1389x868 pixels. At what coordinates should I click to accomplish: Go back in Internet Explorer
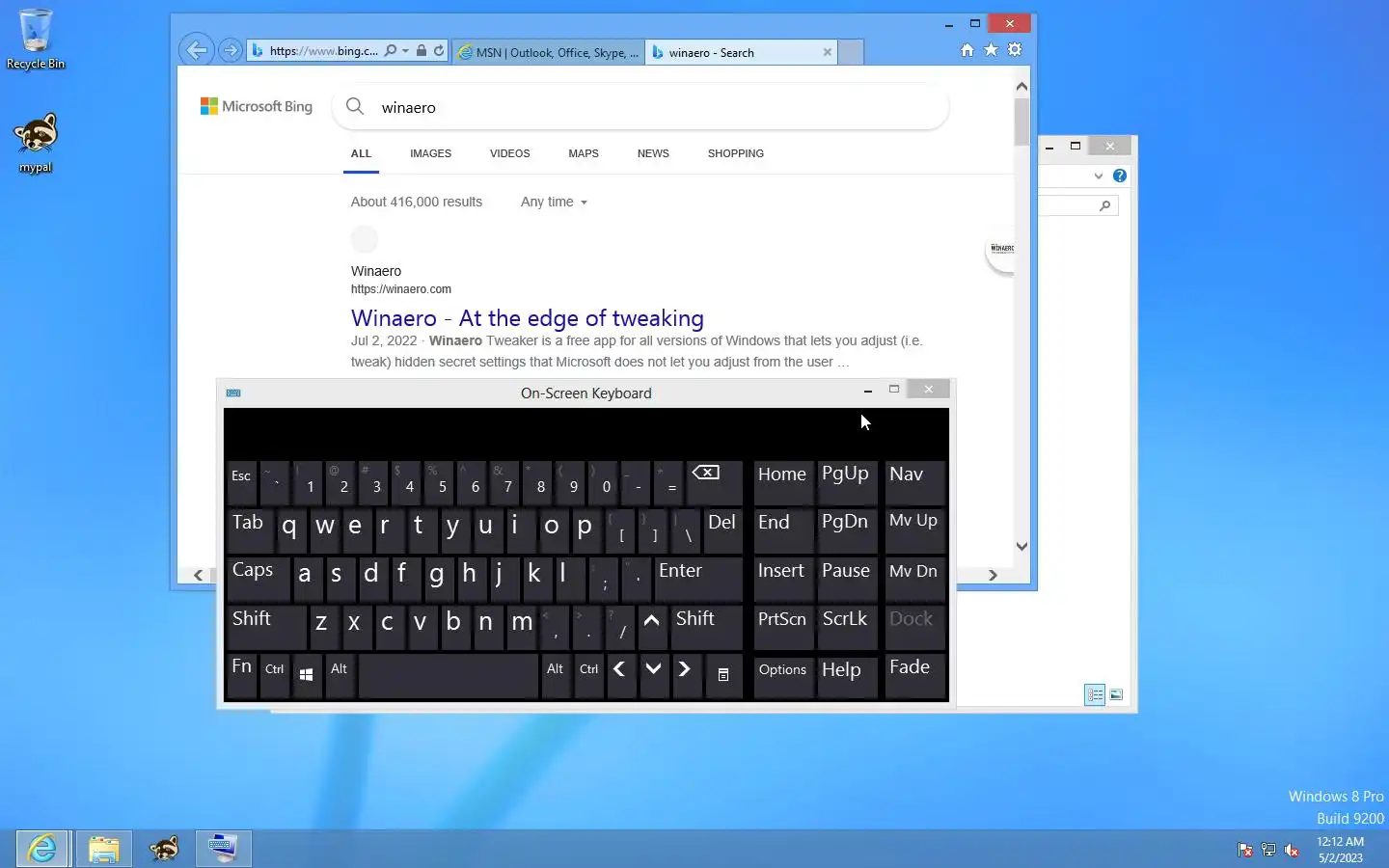click(x=197, y=50)
